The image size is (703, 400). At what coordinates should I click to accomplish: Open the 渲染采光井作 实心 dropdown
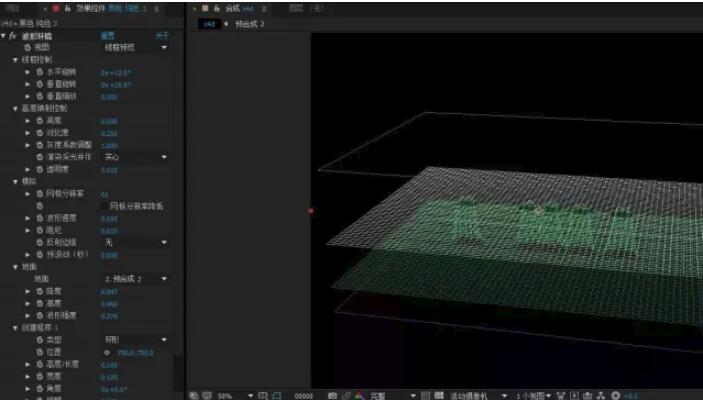click(x=135, y=157)
